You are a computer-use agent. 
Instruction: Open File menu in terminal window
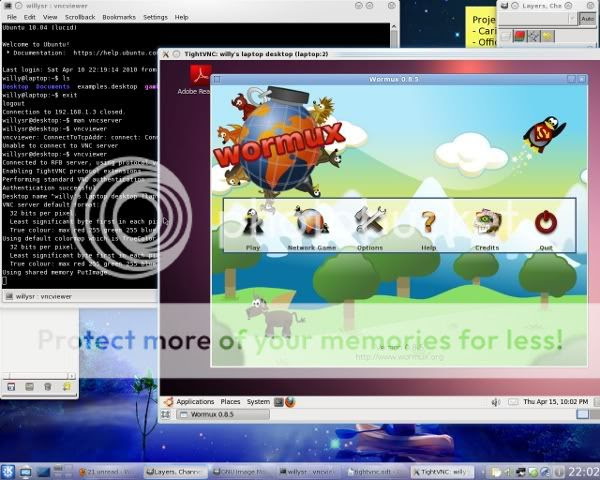(12, 17)
